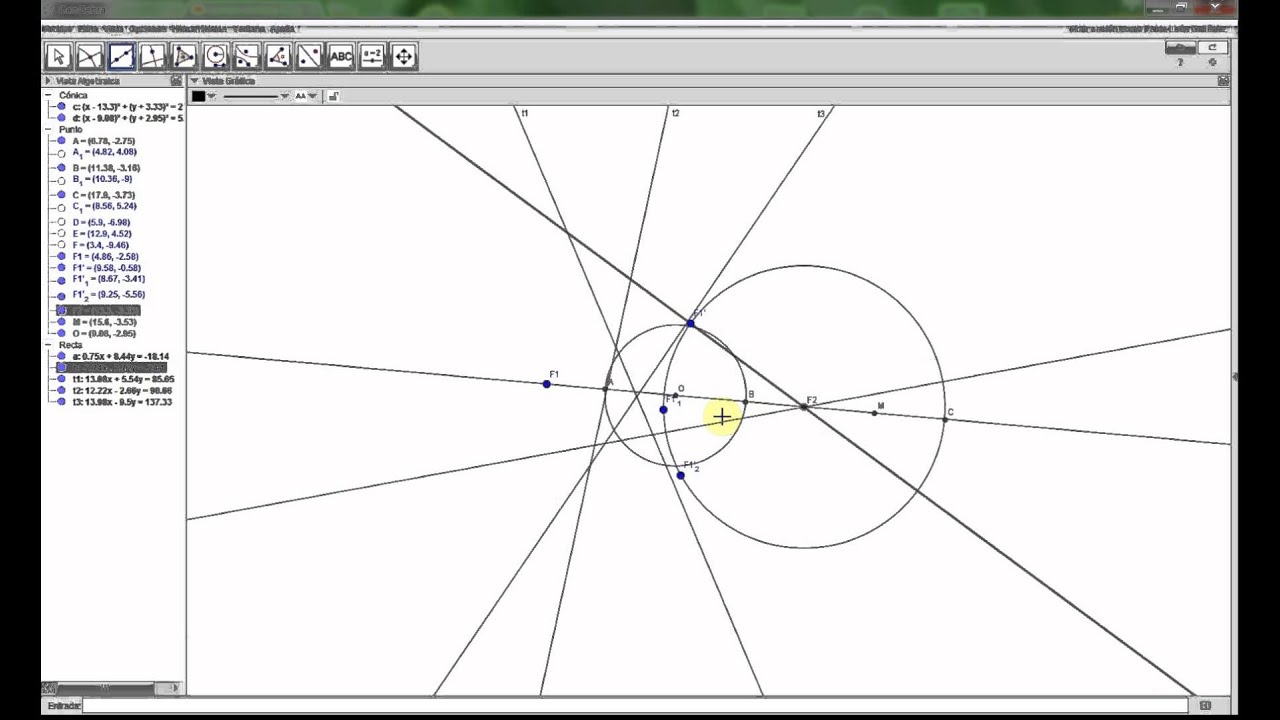Click point F1 on the canvas
Screen dimensions: 1280x720
546,384
